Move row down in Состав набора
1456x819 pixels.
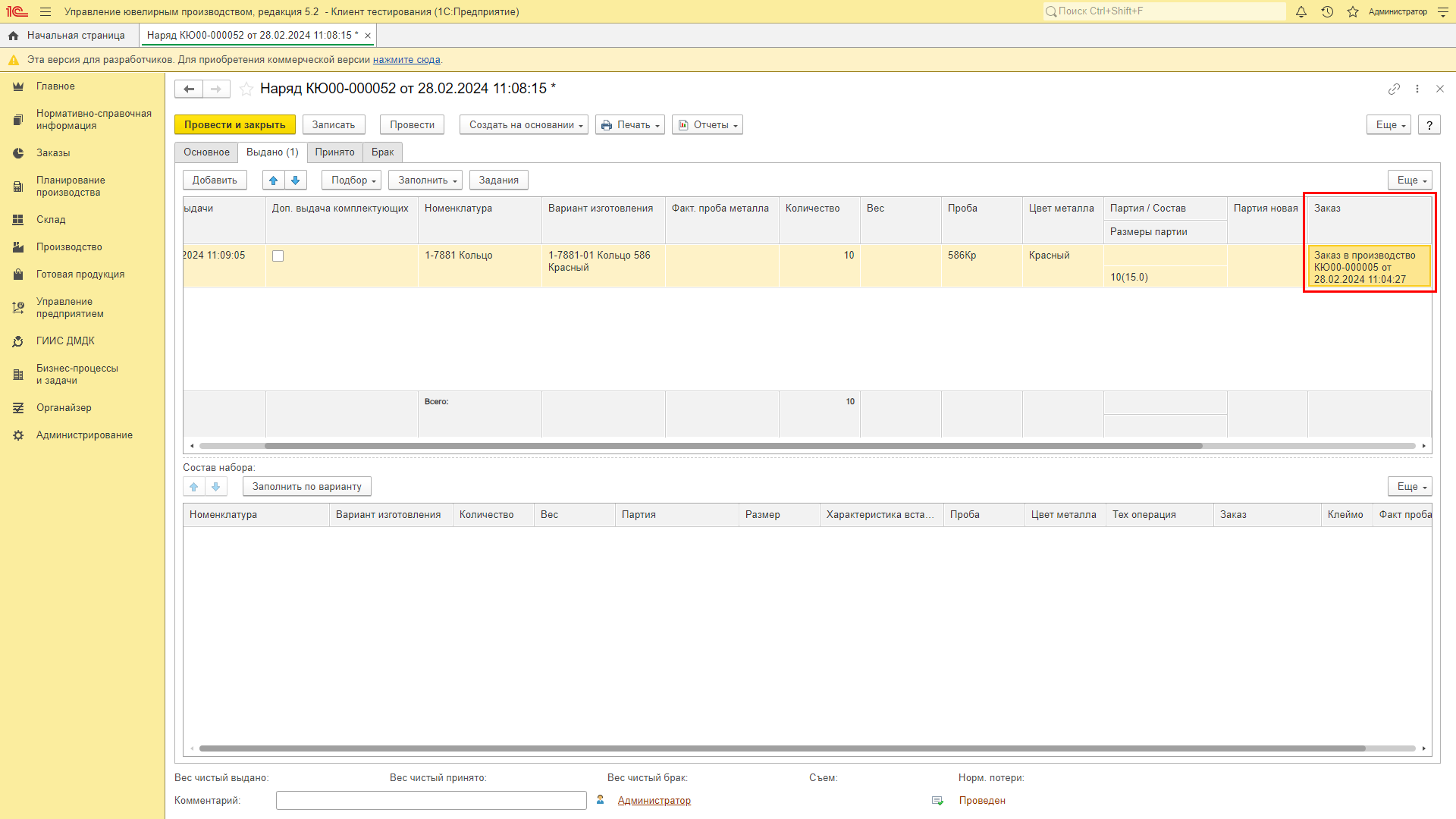pyautogui.click(x=216, y=486)
